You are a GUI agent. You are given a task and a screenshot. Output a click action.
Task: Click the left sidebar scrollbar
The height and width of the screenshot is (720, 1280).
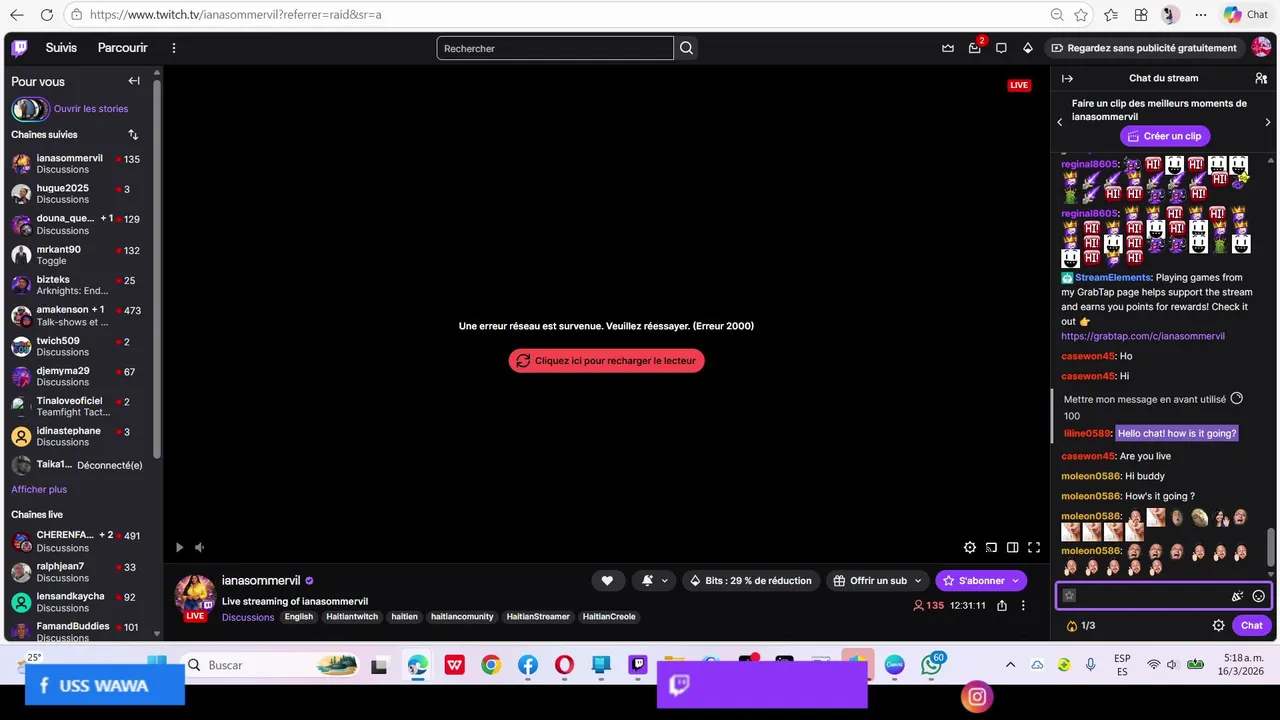click(x=157, y=270)
